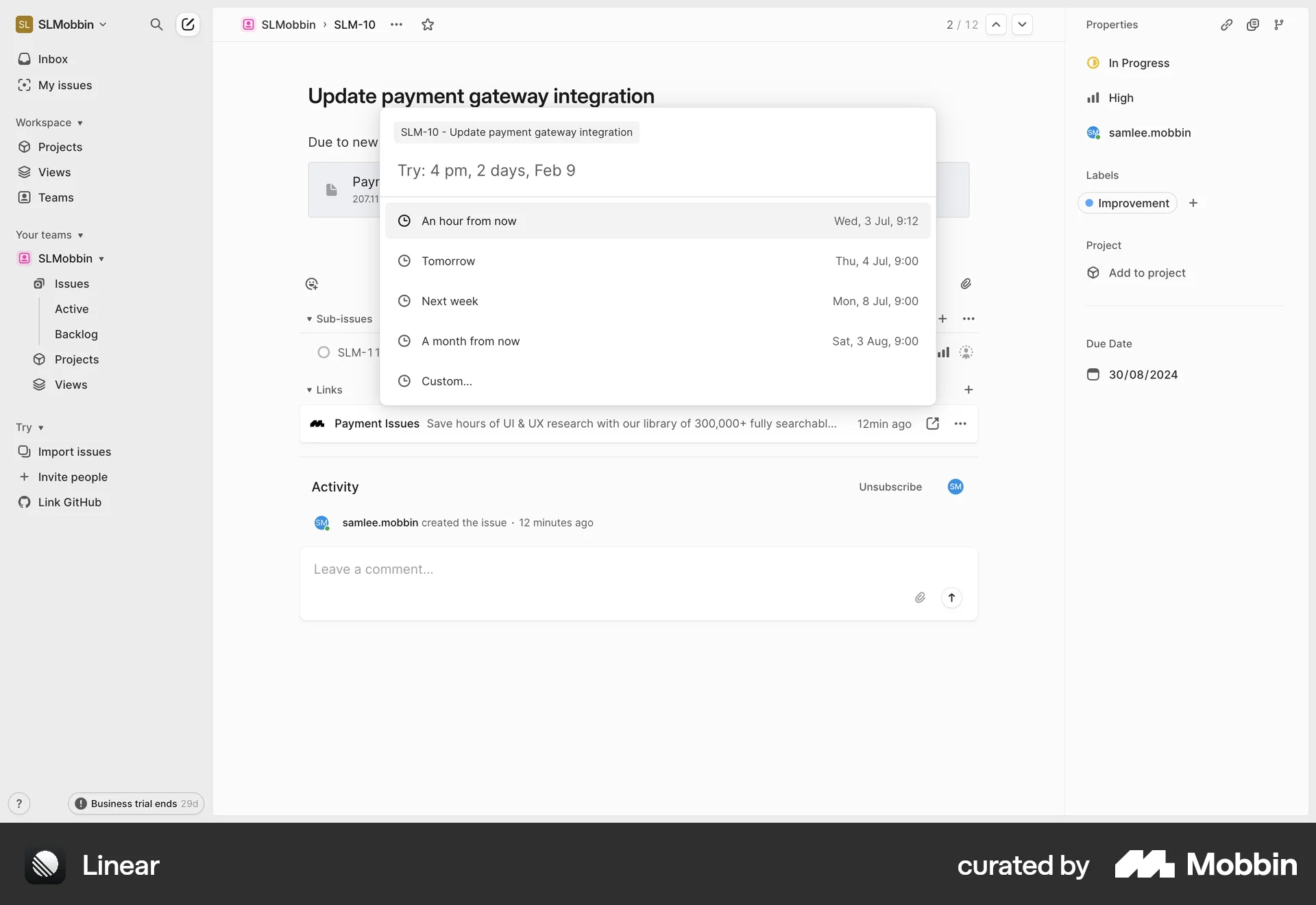Favorite SLM-10 with the star icon
The height and width of the screenshot is (905, 1316).
point(428,25)
